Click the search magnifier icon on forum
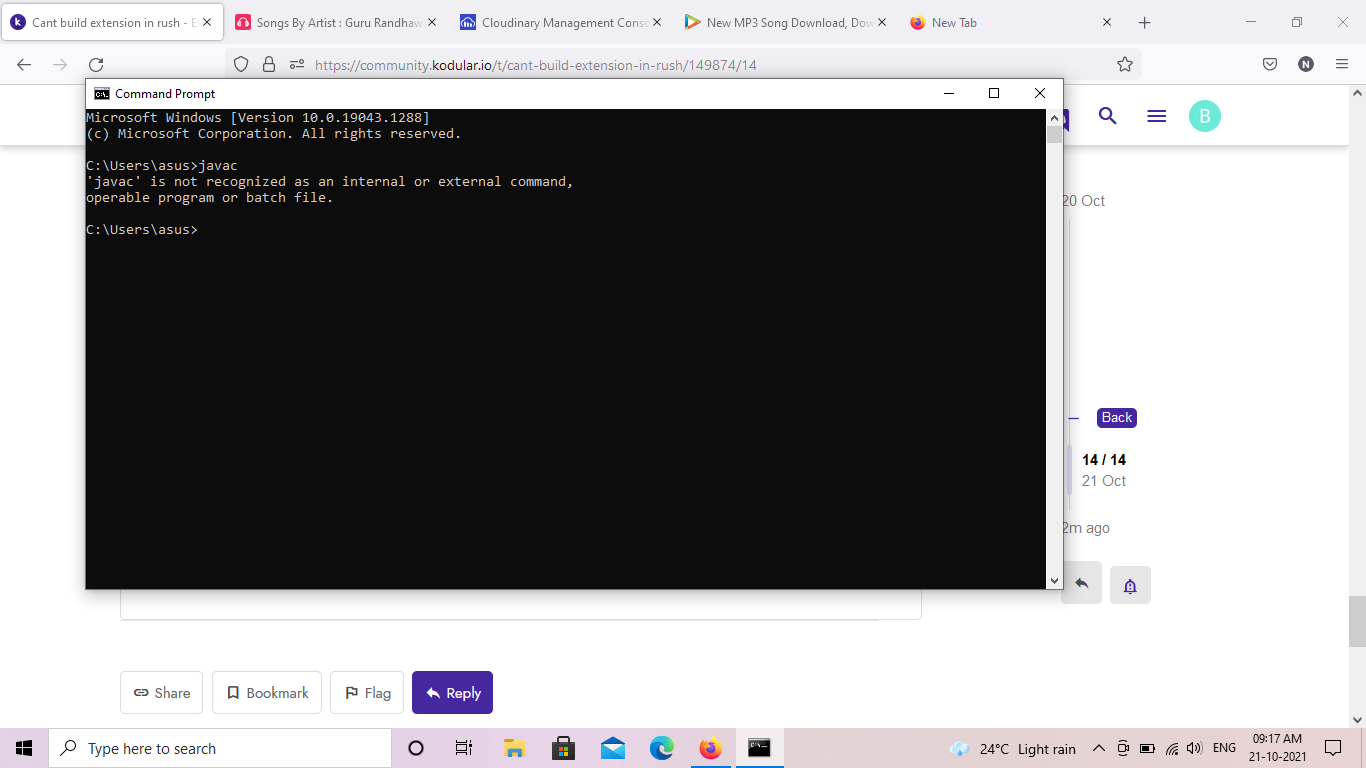The width and height of the screenshot is (1366, 768). pos(1107,116)
